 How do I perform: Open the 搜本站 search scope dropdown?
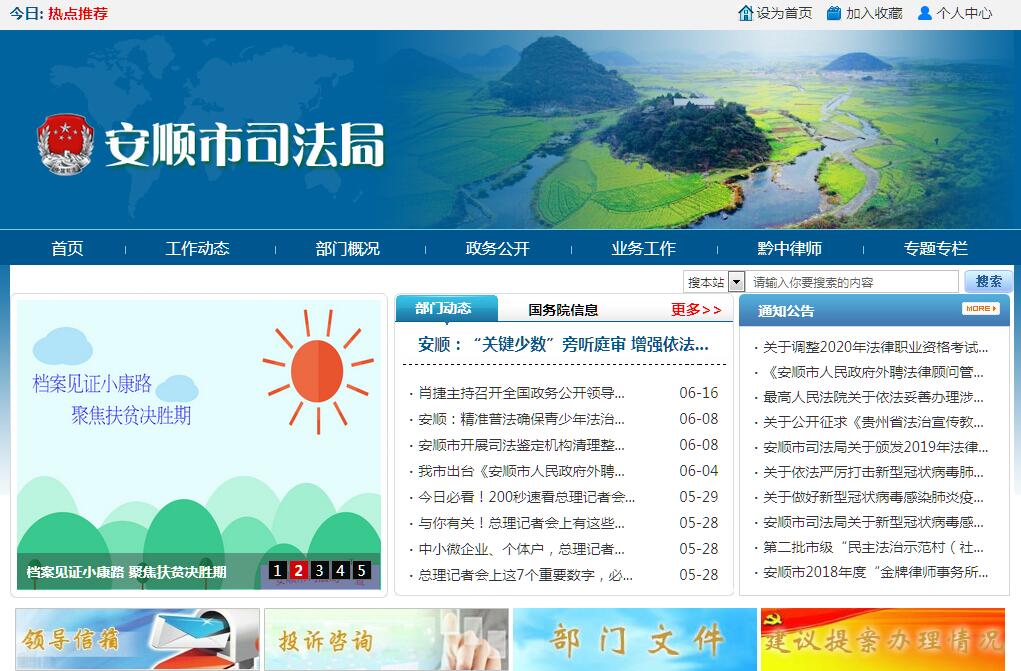tap(714, 282)
